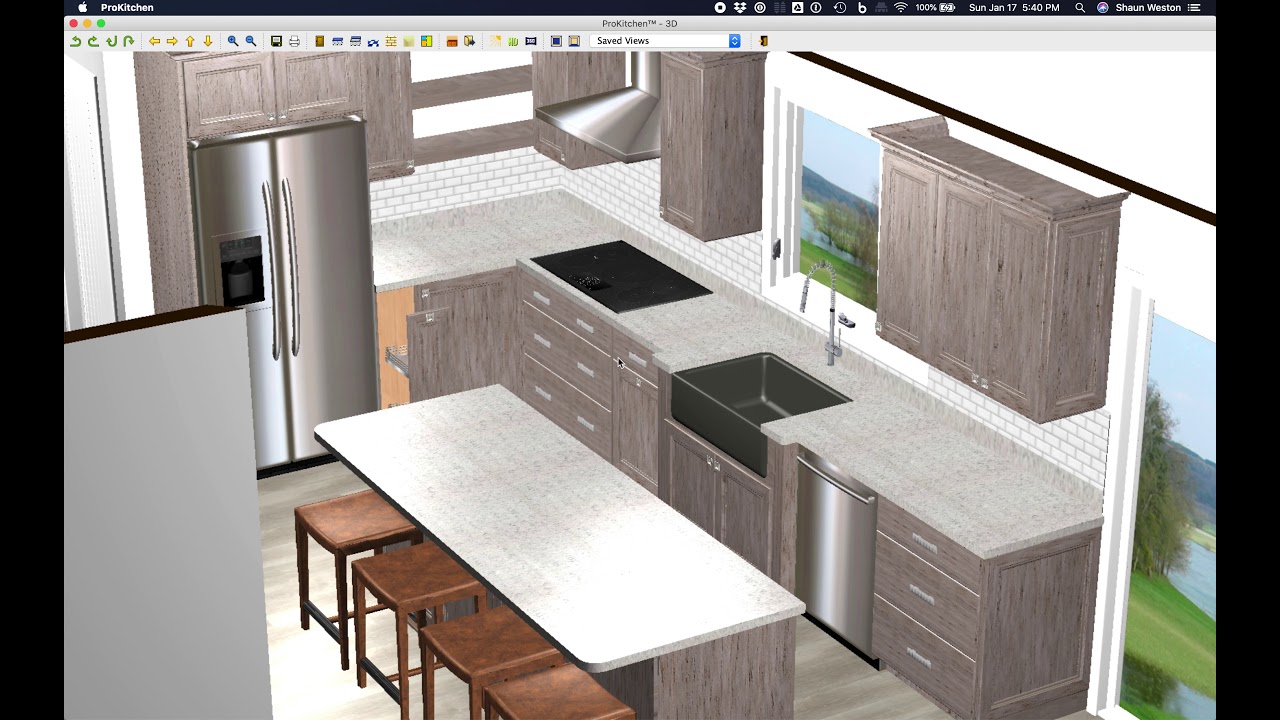This screenshot has height=720, width=1280.
Task: Click the fourth green rotate arrow in toolbar
Action: coord(129,41)
